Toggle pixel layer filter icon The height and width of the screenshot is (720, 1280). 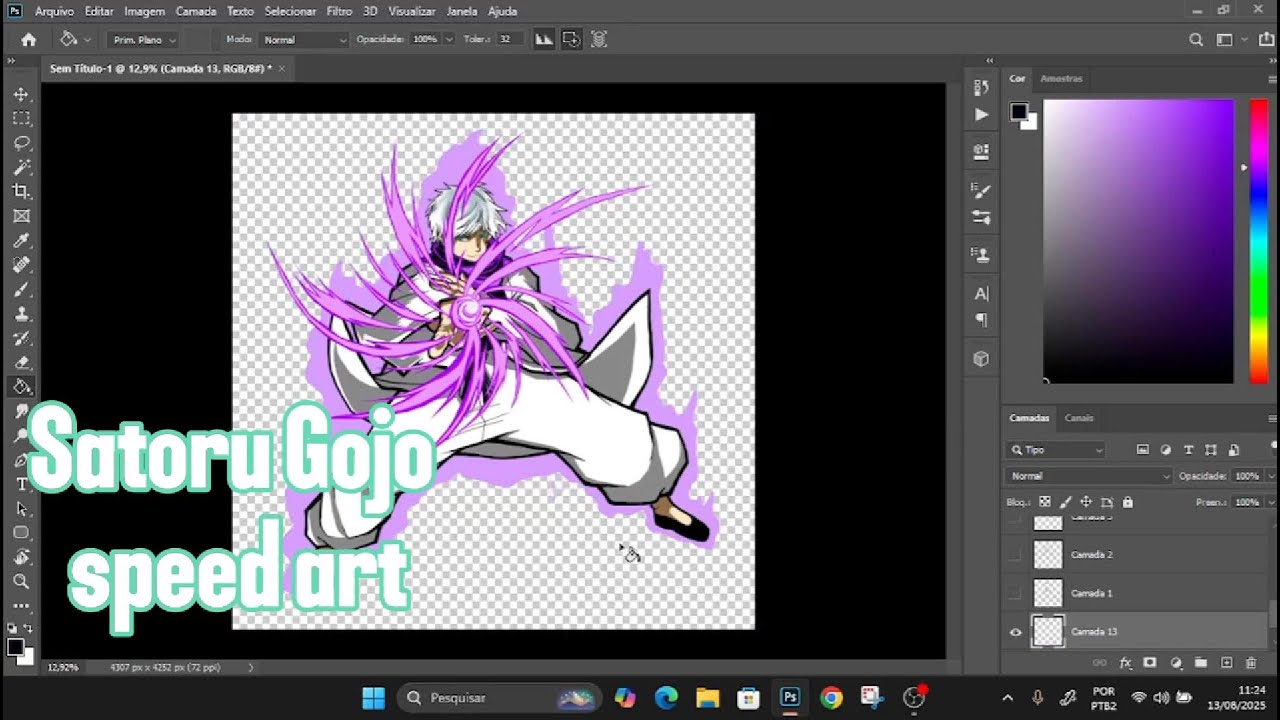point(1143,450)
